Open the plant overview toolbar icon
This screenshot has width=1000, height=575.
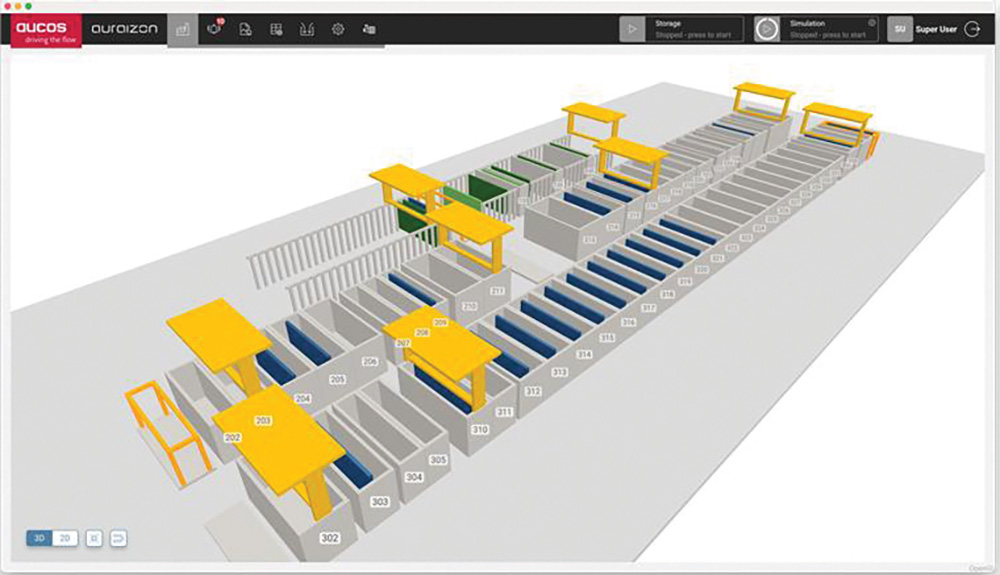click(183, 29)
